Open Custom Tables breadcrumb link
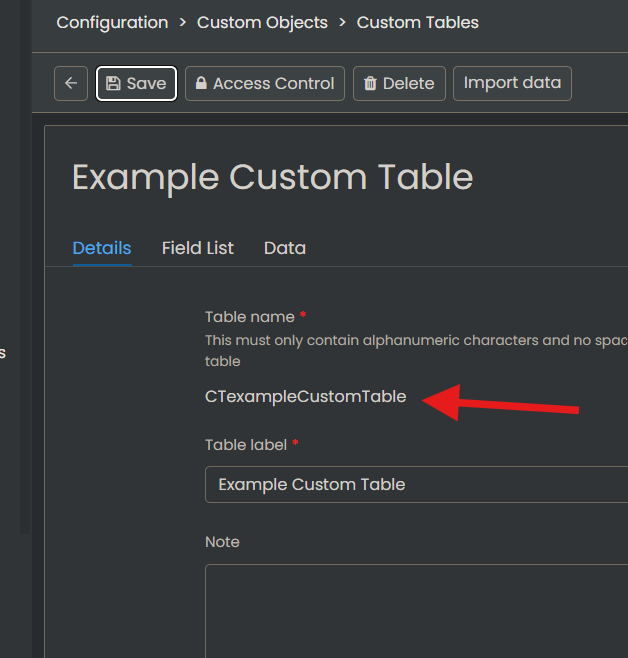The image size is (628, 658). pos(417,23)
